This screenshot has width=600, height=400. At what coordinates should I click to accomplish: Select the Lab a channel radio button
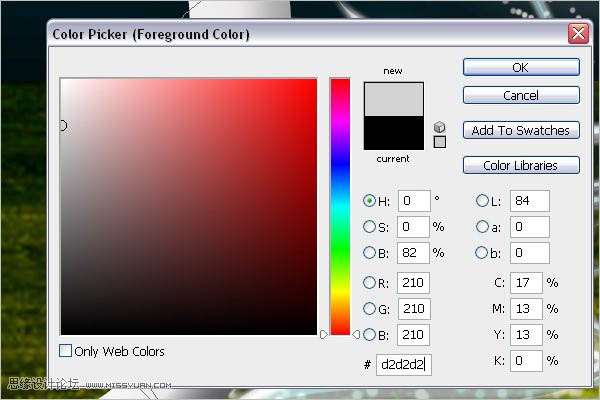click(482, 227)
